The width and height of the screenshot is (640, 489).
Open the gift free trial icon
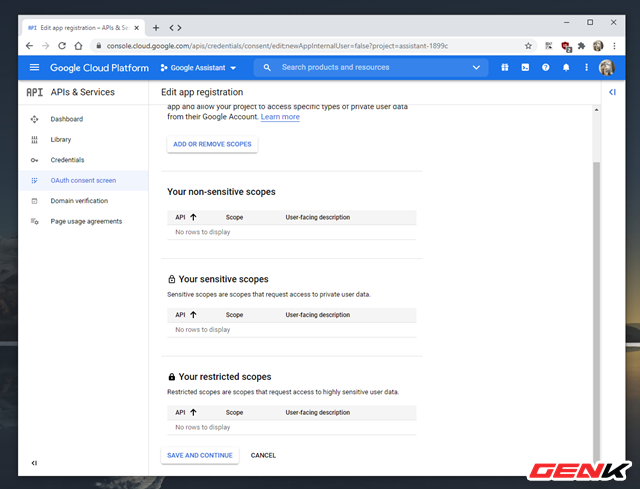pyautogui.click(x=505, y=67)
